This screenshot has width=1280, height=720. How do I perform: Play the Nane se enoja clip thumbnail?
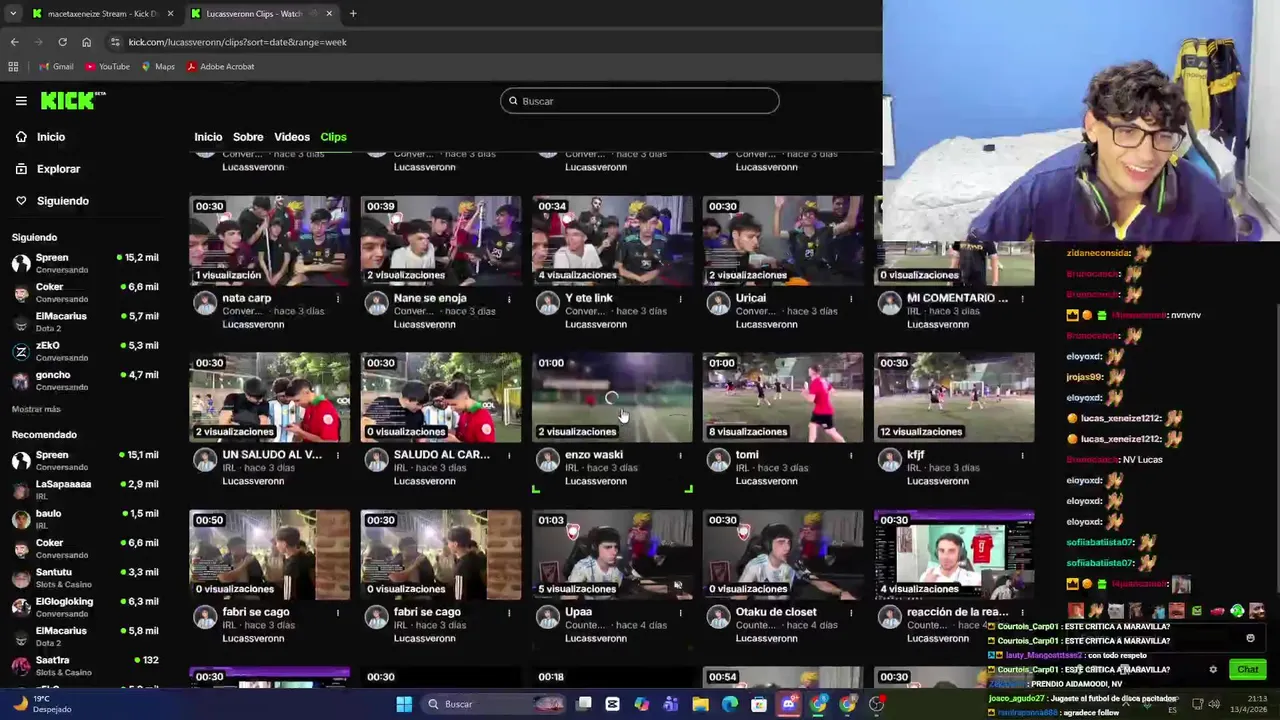441,240
